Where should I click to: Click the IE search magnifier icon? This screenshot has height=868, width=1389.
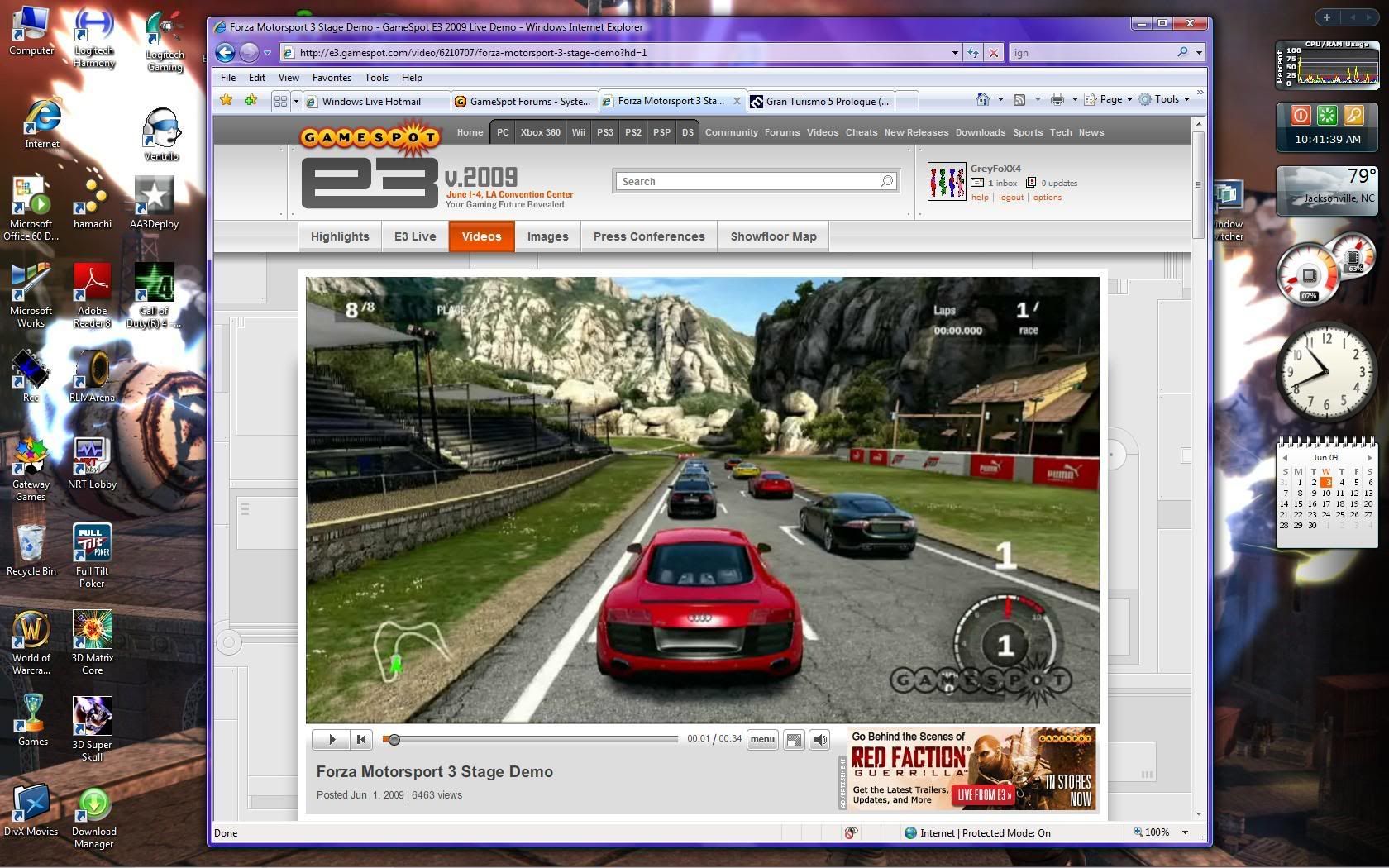click(x=1182, y=52)
